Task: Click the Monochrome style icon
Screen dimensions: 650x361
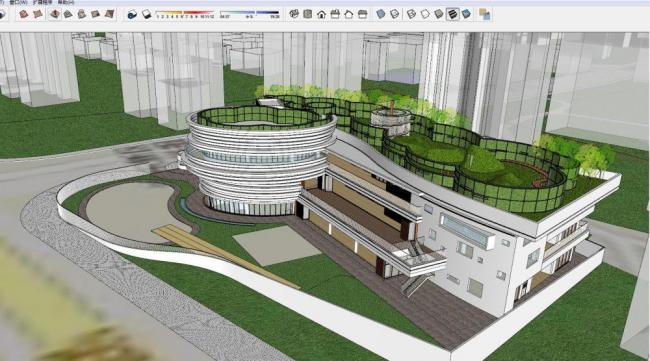Action: click(x=466, y=15)
